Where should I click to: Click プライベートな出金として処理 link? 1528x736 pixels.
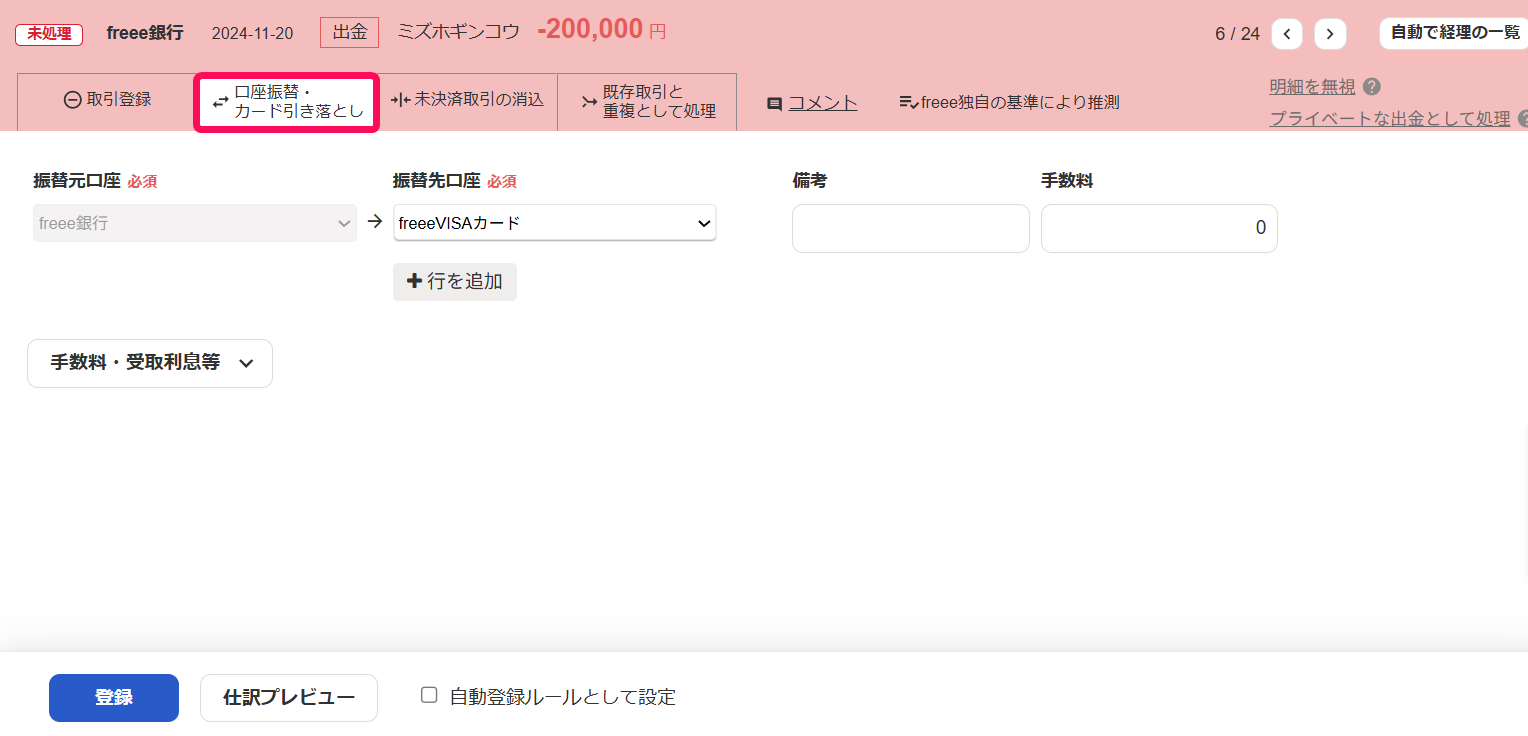1389,119
